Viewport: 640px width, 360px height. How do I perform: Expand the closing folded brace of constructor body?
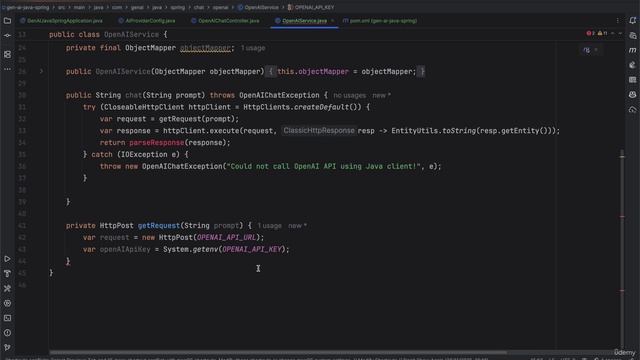pos(422,71)
